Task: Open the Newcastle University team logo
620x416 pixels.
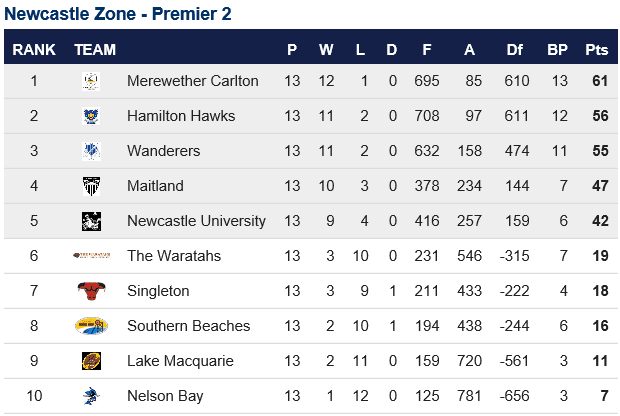Action: [91, 221]
